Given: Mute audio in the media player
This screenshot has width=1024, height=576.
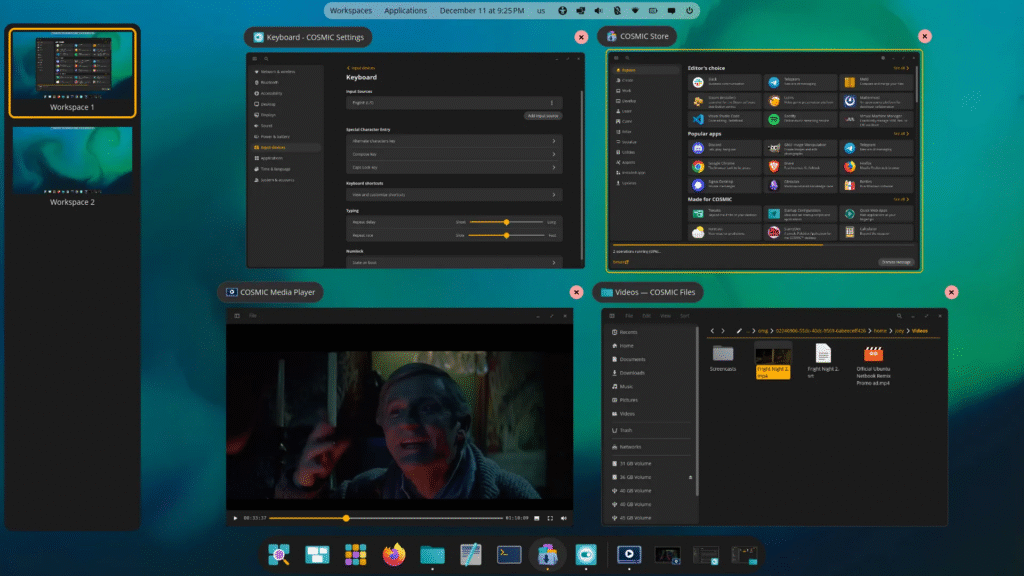Looking at the screenshot, I should click(x=563, y=518).
